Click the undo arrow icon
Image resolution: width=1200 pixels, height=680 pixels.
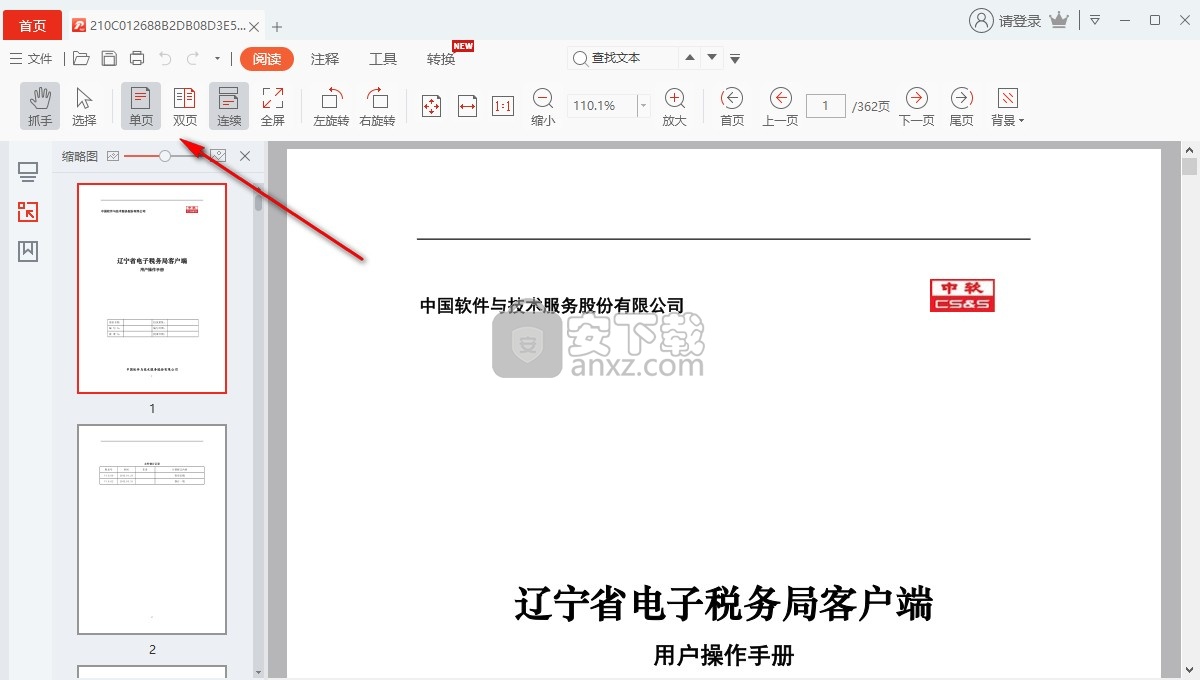(165, 59)
